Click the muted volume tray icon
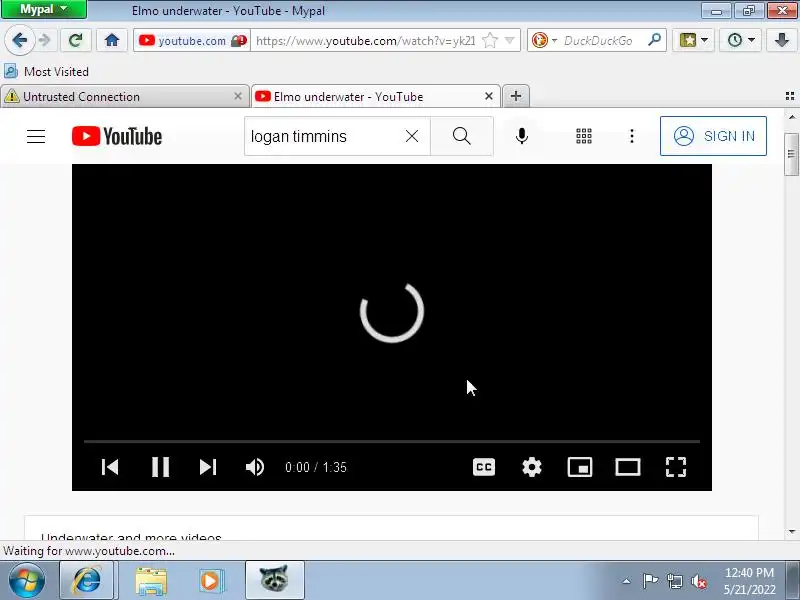Image resolution: width=800 pixels, height=600 pixels. tap(699, 581)
